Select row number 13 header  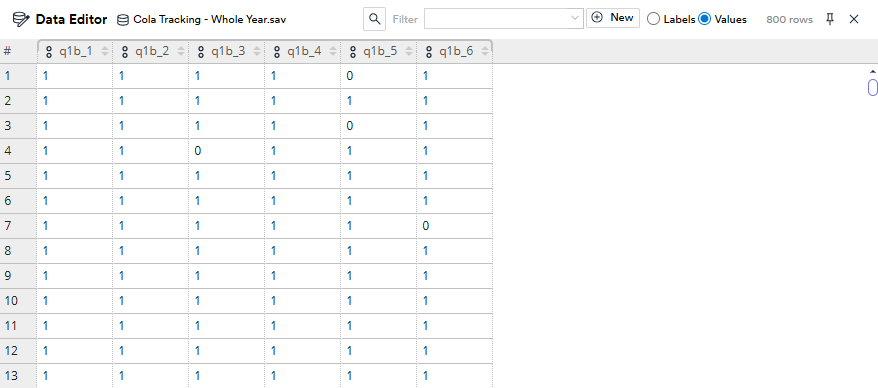[18, 376]
